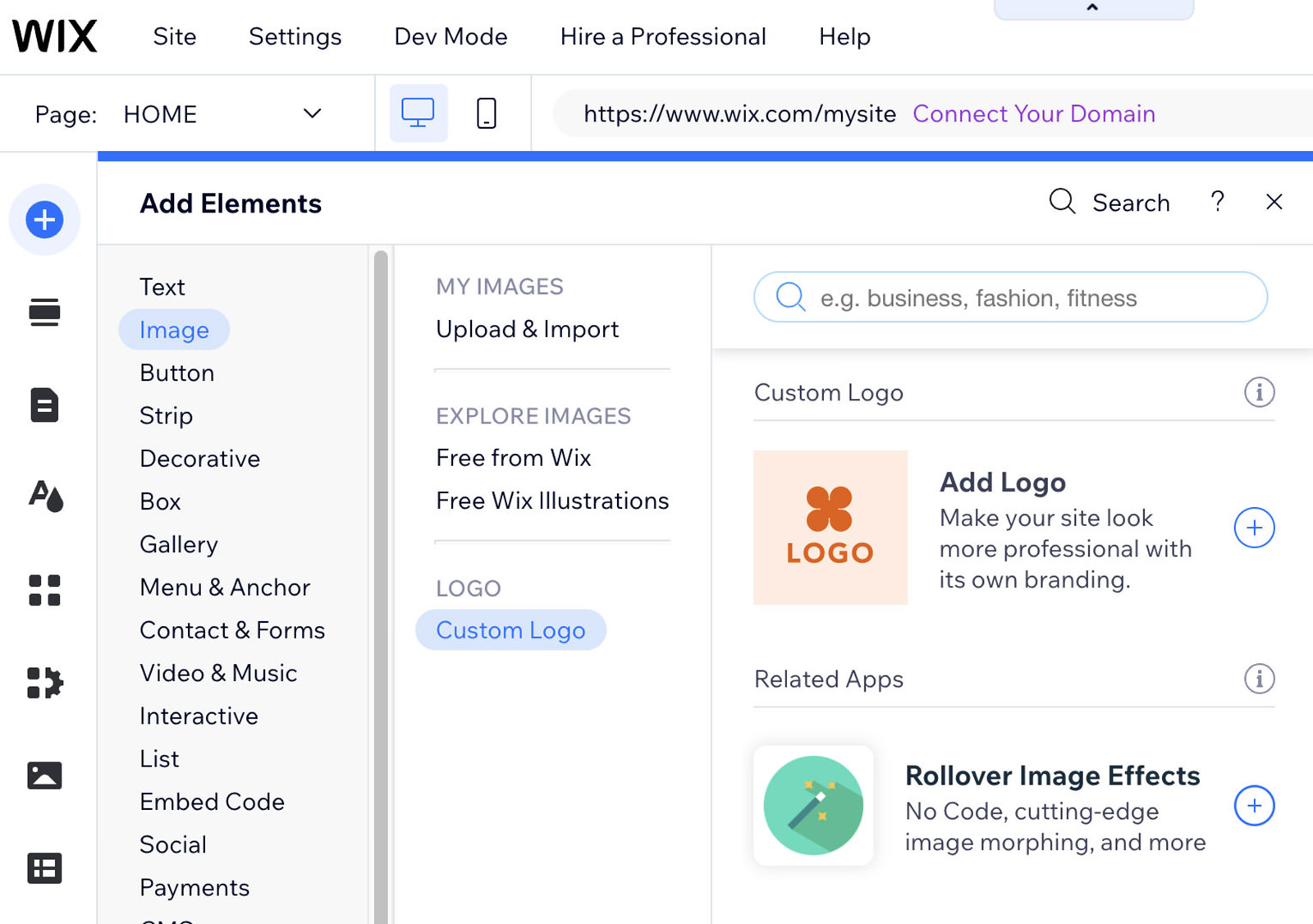The image size is (1313, 924).
Task: Open the Media image icon in sidebar
Action: [x=44, y=775]
